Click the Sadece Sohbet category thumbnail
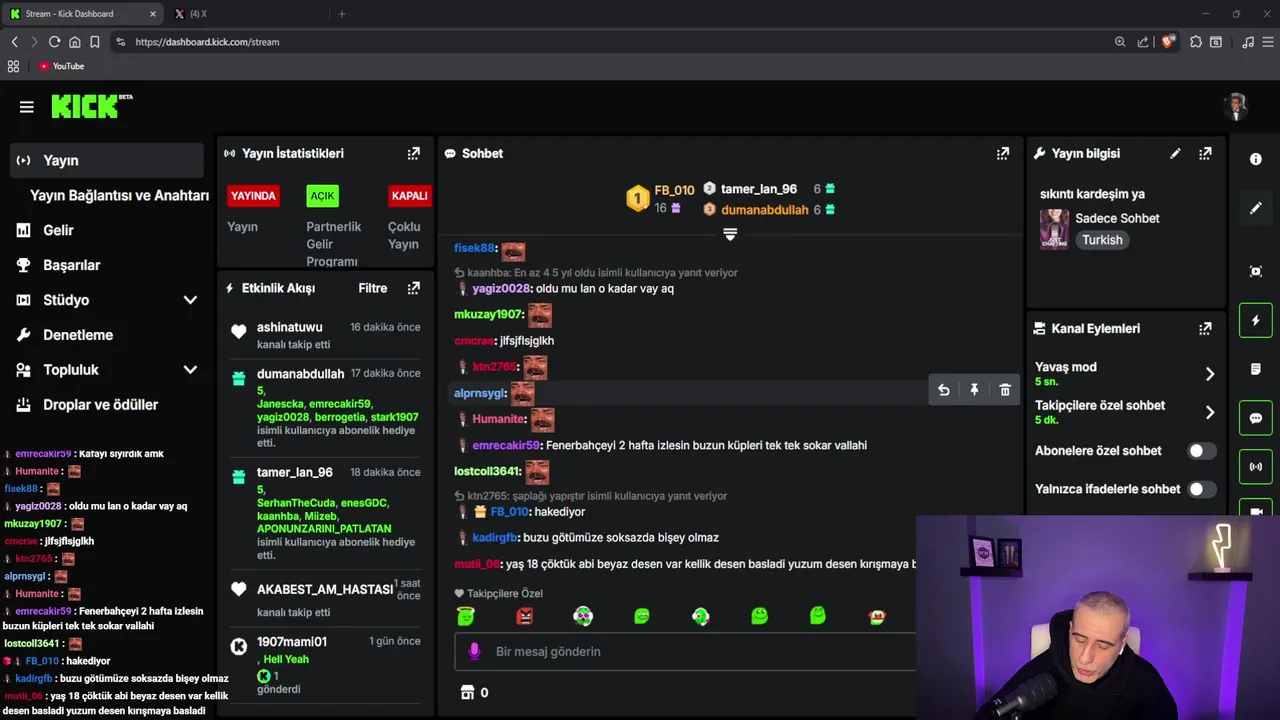1280x720 pixels. click(x=1054, y=229)
